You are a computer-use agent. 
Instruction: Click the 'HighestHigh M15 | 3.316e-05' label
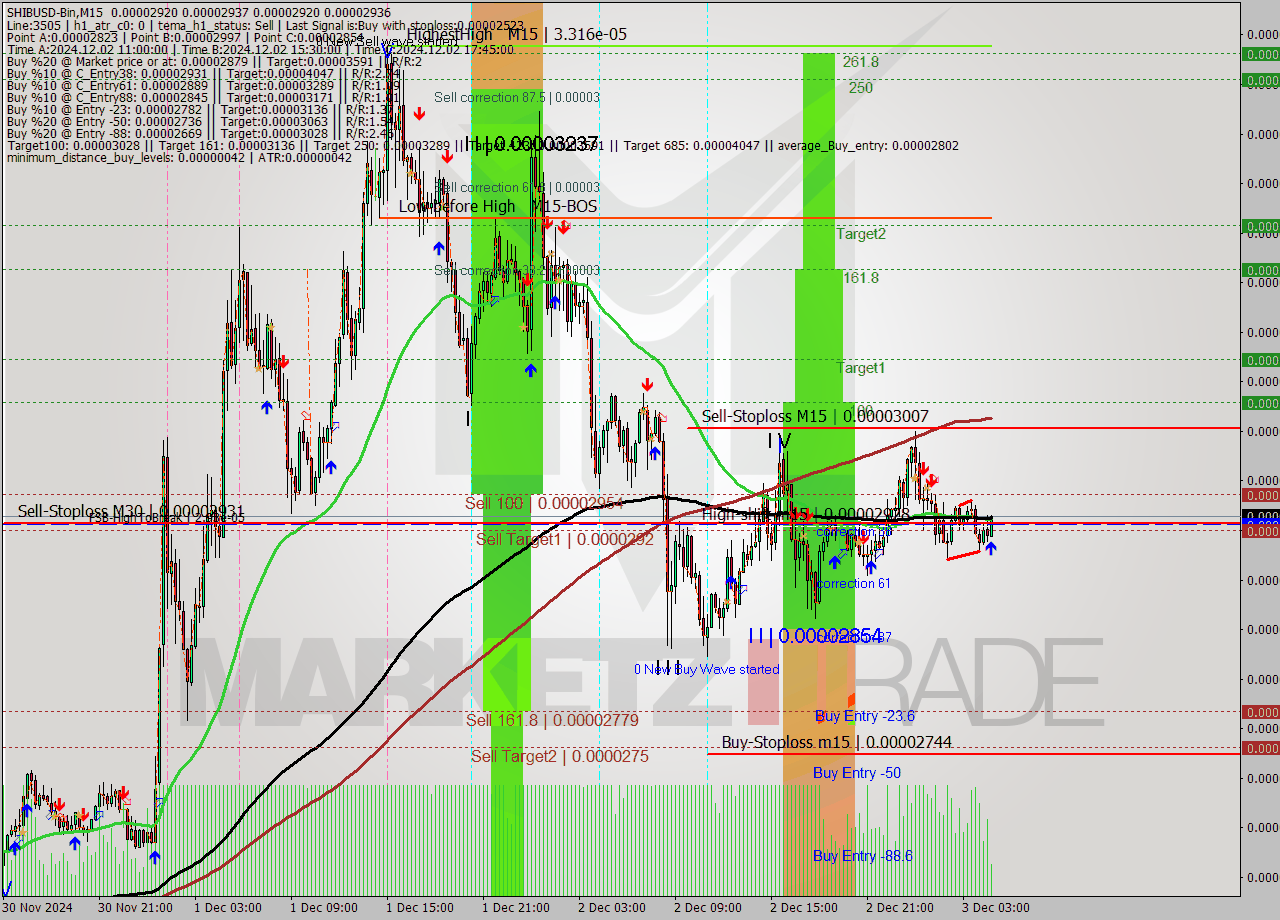517,34
